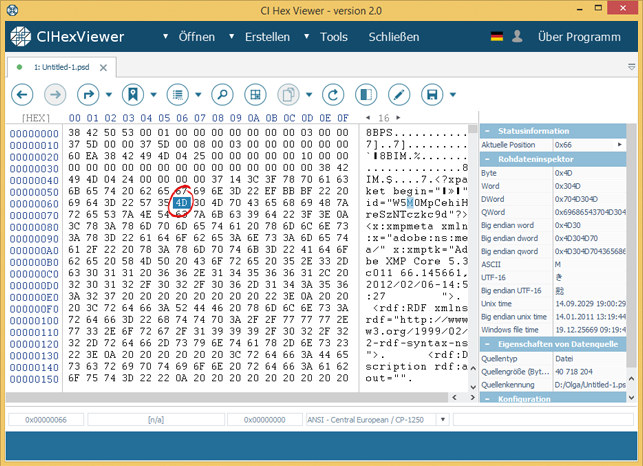This screenshot has width=643, height=466.
Task: Open the encoding dropdown ANSI Central European
Action: tap(443, 420)
